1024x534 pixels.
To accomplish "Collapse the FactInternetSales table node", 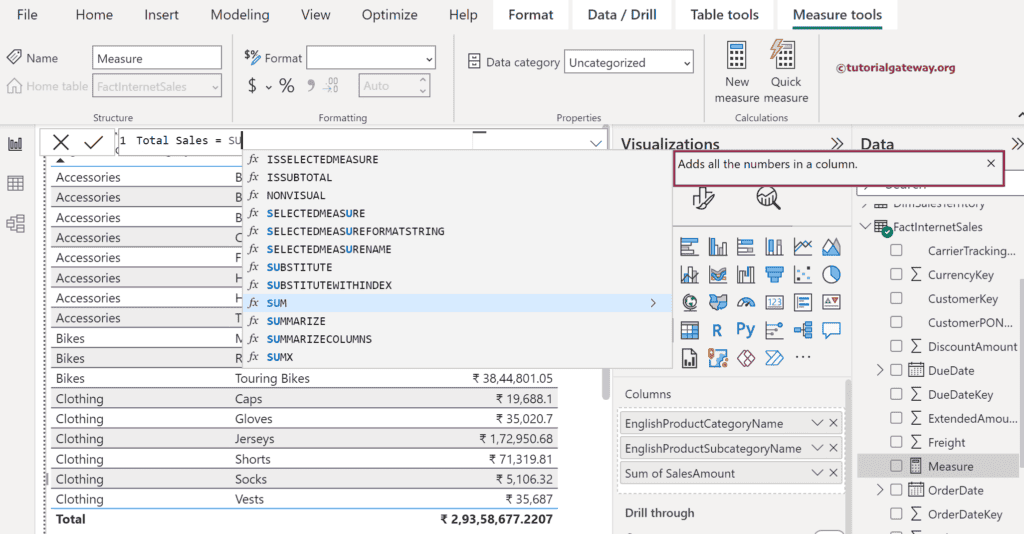I will 865,226.
